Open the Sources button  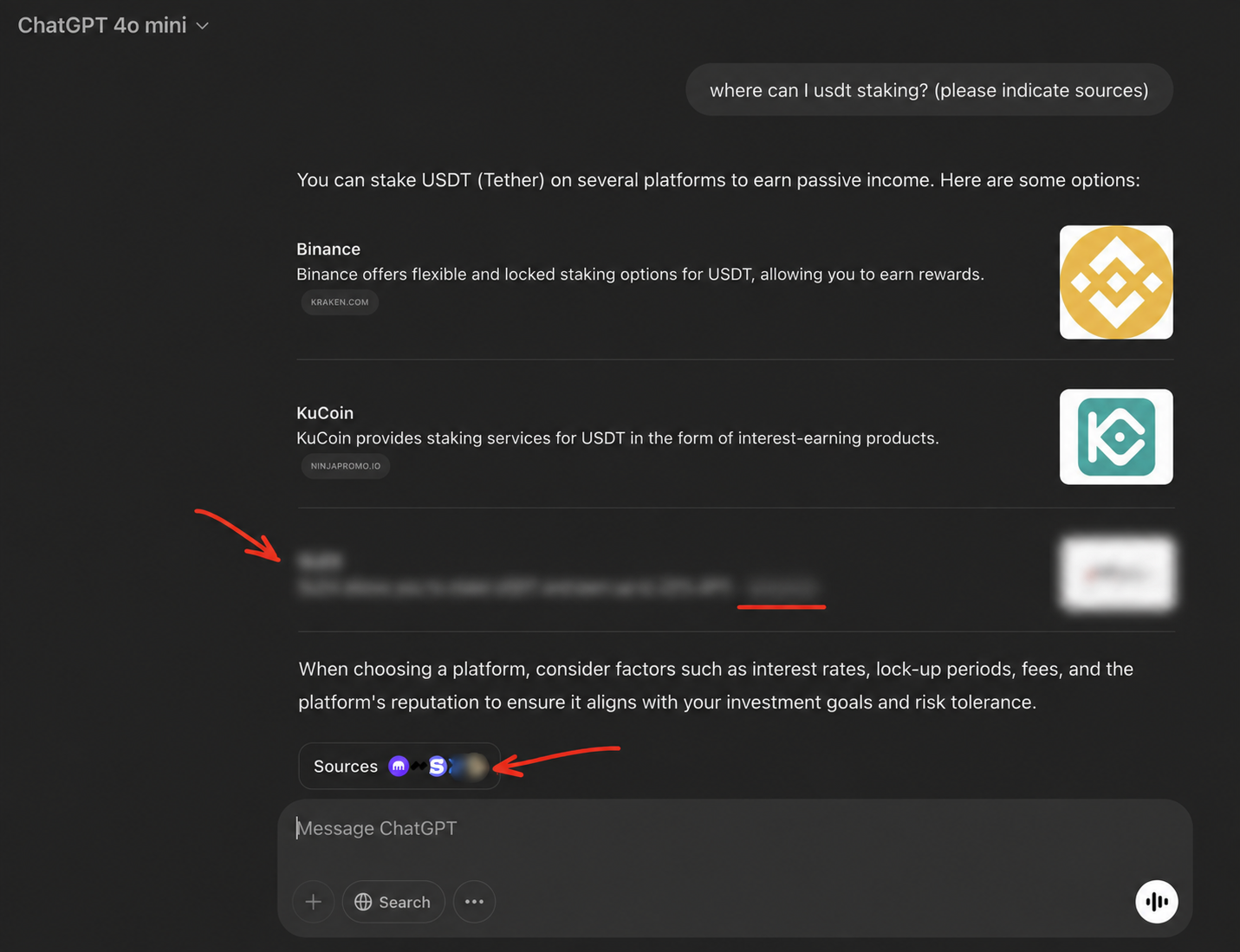click(399, 766)
